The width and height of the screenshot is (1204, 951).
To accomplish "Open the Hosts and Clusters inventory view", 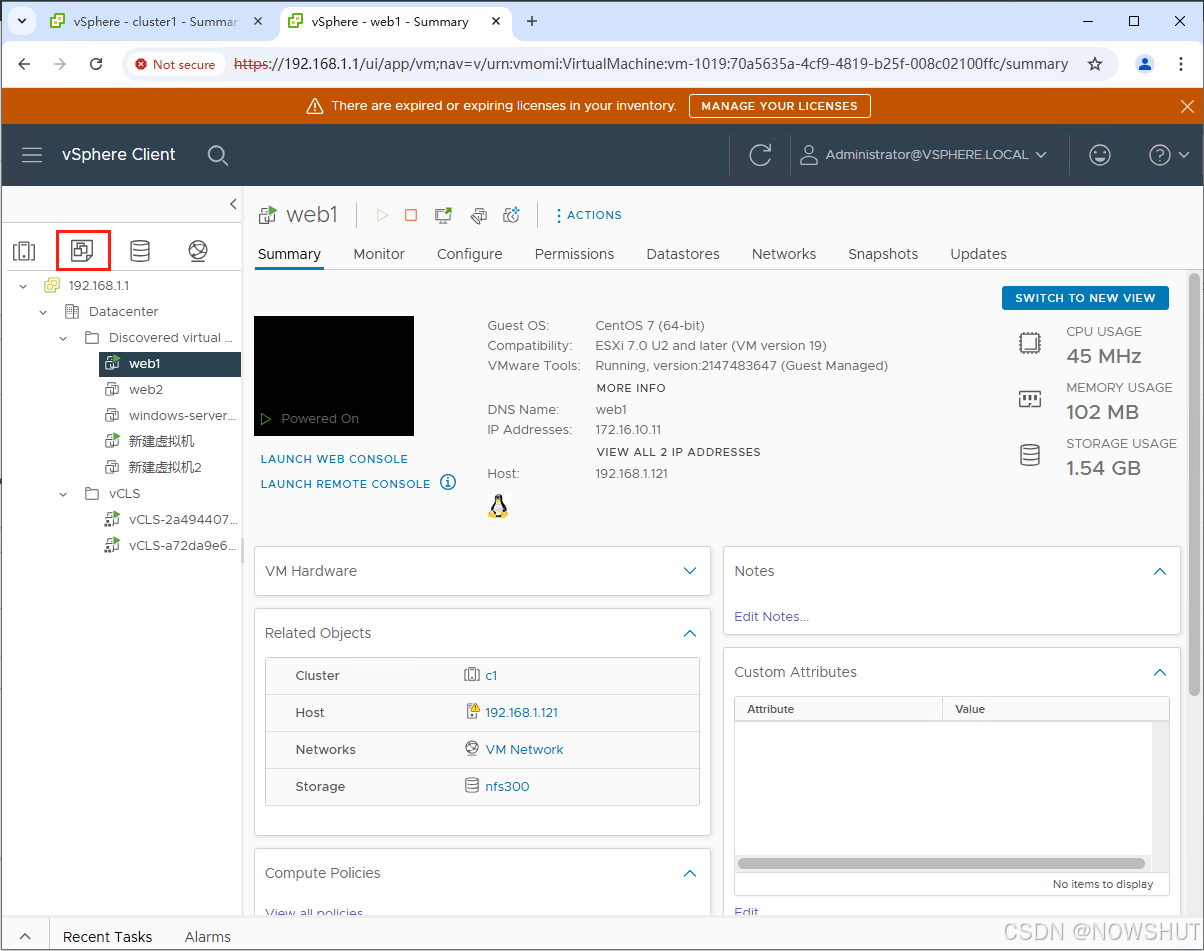I will click(24, 251).
